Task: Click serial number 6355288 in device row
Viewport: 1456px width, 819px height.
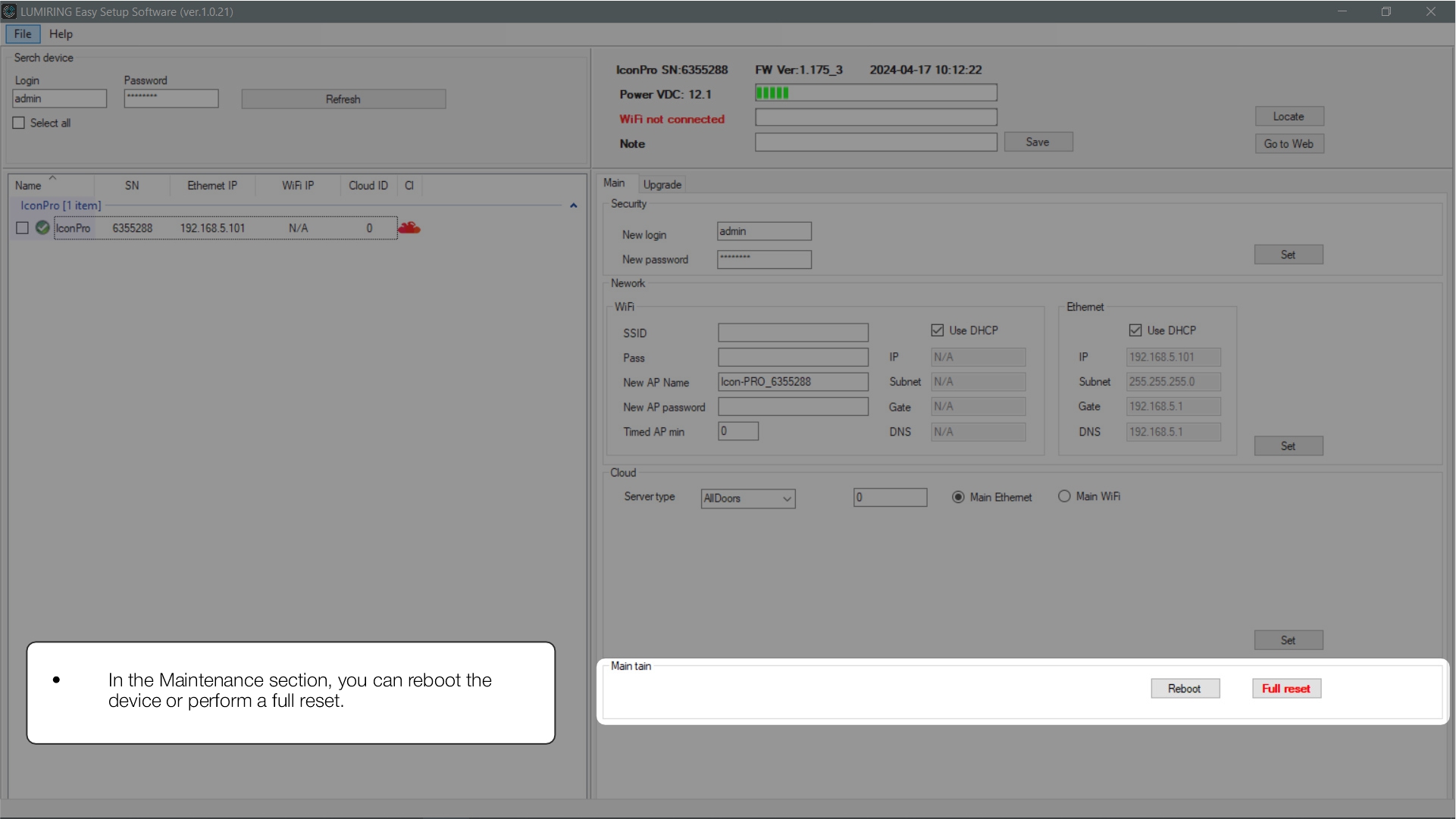Action: (133, 228)
